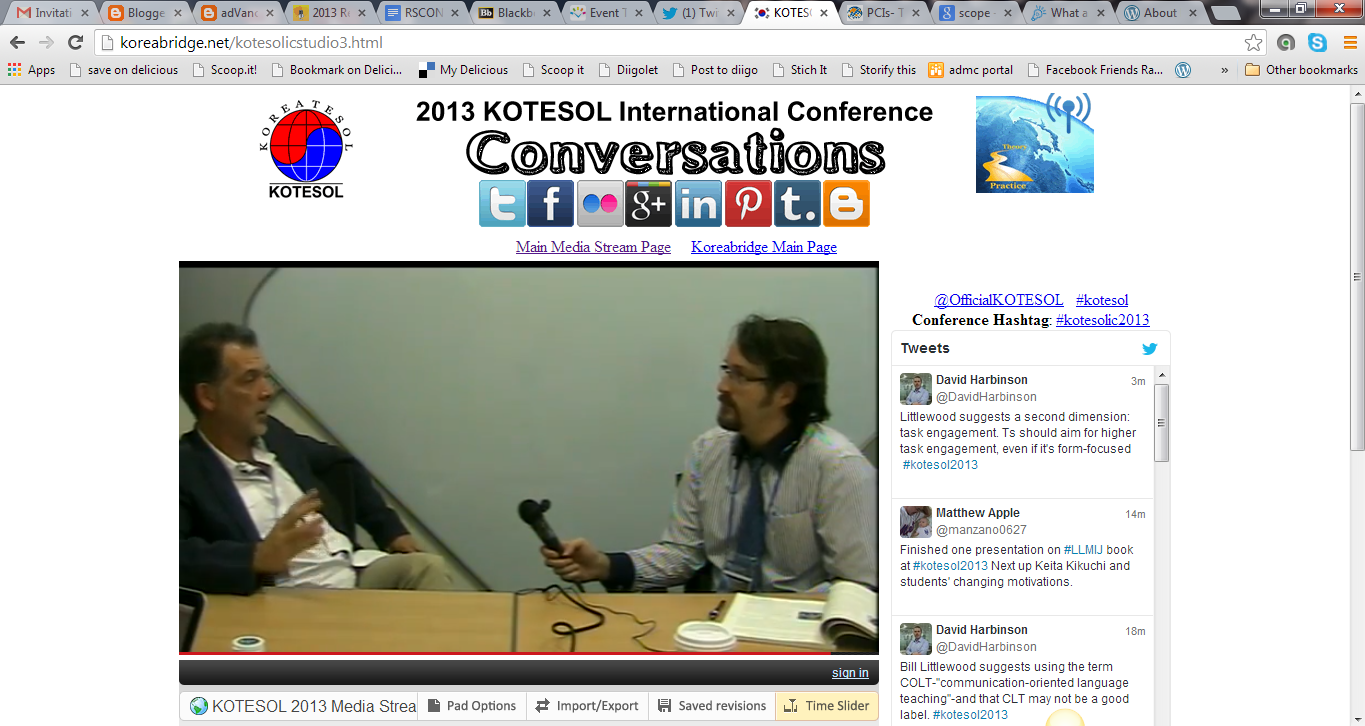Open the Pinterest icon link
Viewport: 1365px width, 726px height.
coord(747,204)
